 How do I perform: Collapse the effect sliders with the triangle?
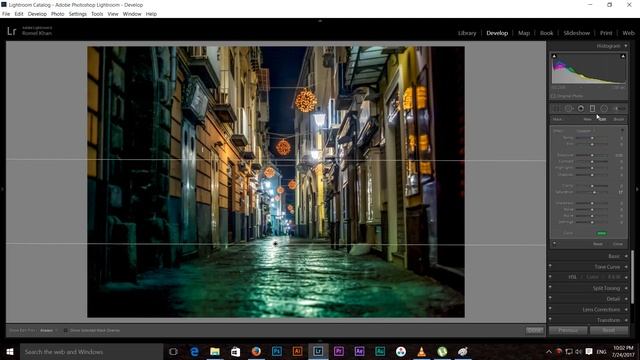[622, 131]
